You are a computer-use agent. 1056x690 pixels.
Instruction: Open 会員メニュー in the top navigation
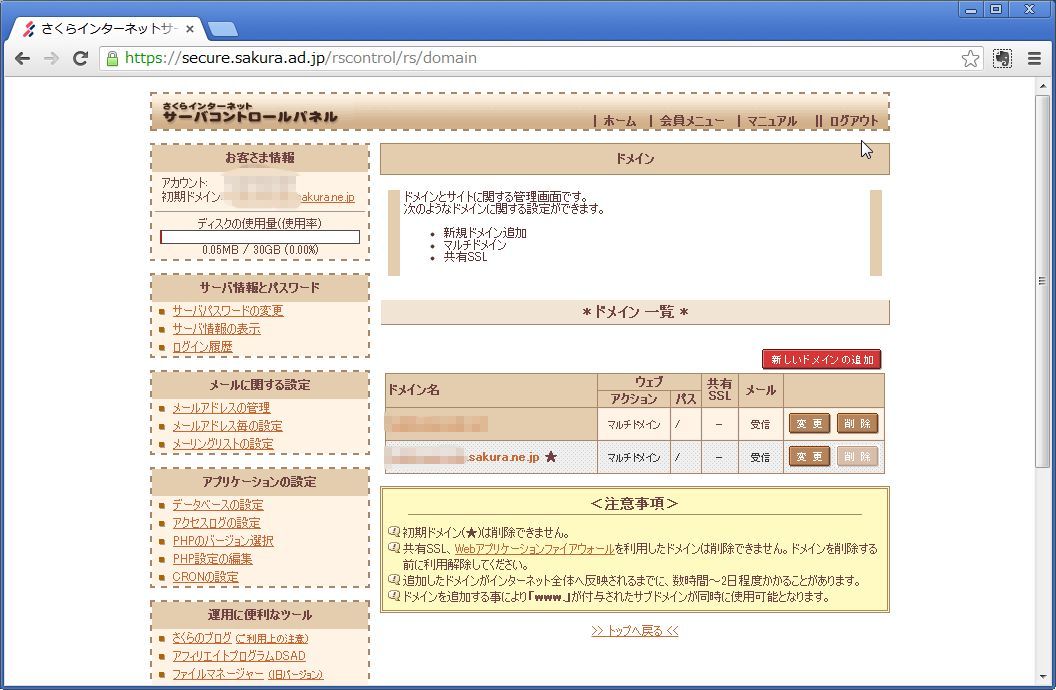692,121
